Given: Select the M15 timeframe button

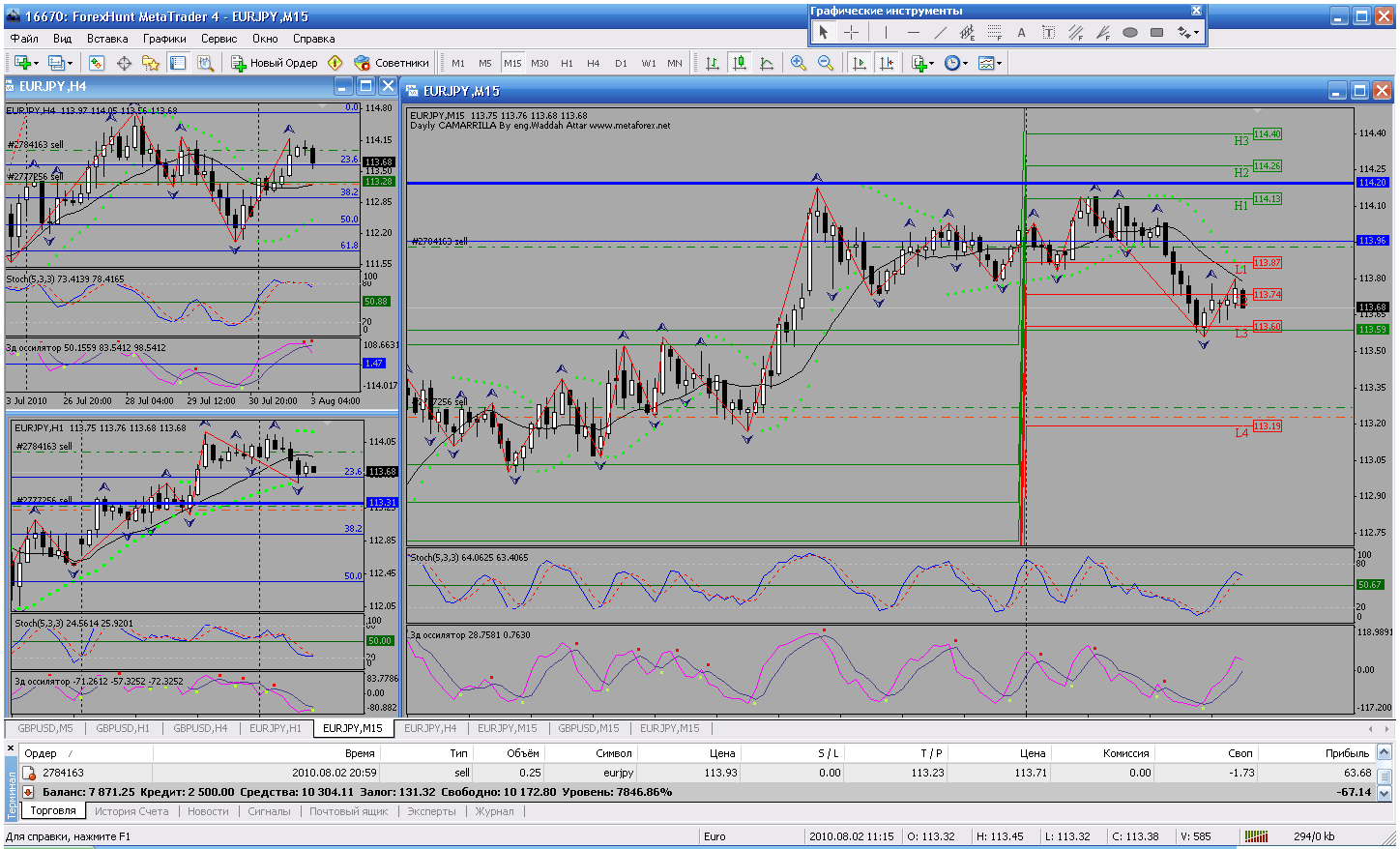Looking at the screenshot, I should click(x=512, y=63).
